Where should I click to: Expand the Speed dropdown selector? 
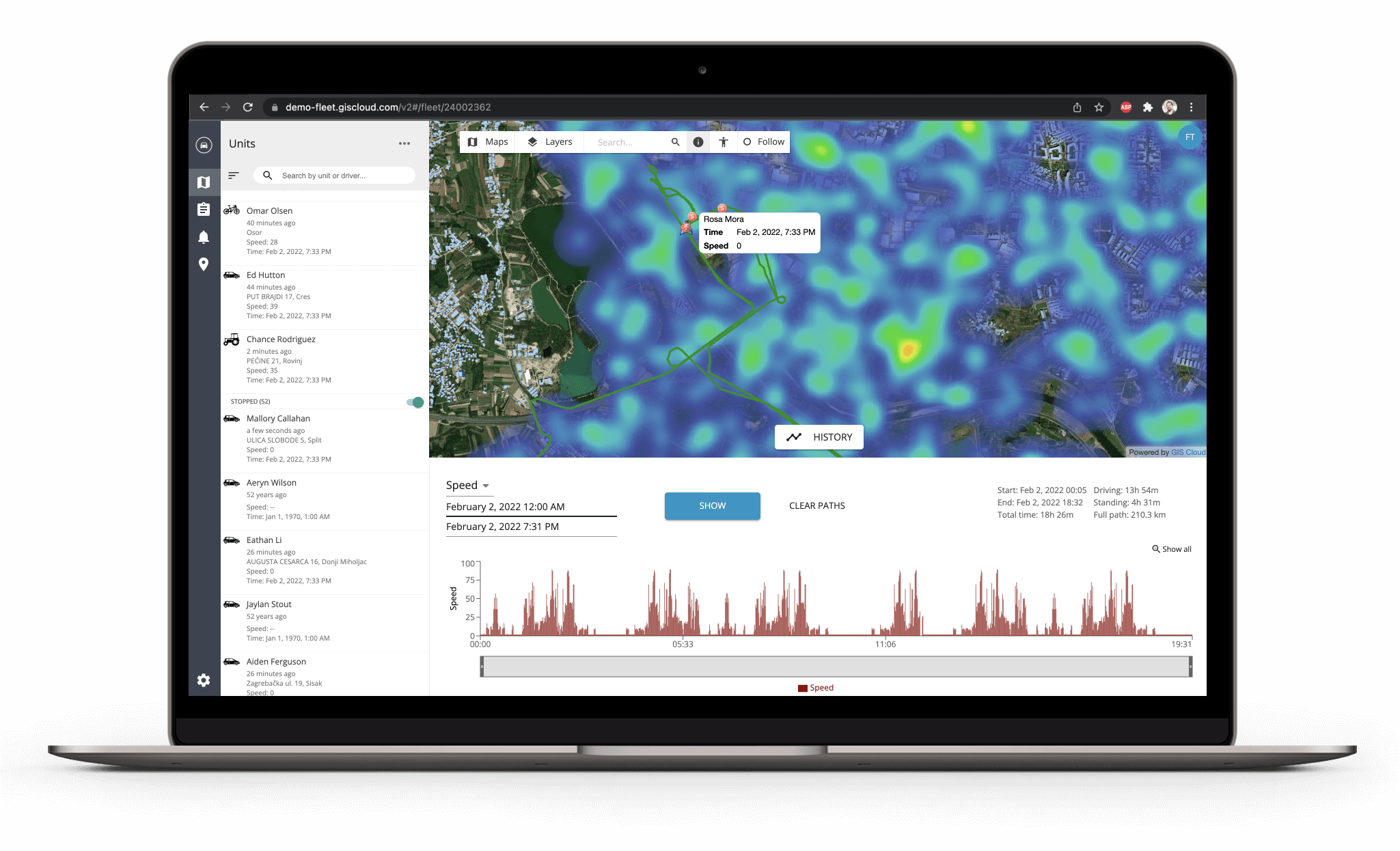click(467, 485)
